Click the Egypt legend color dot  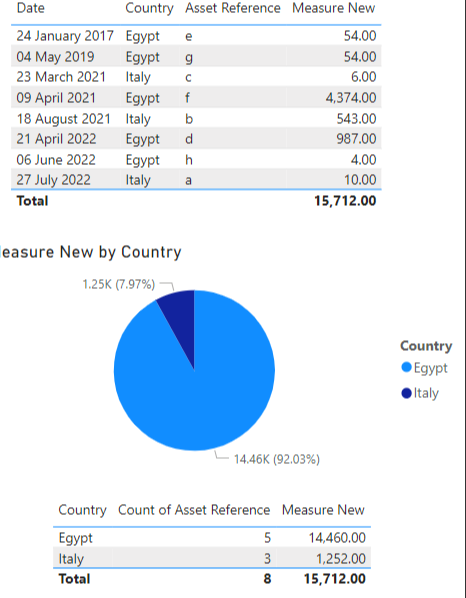(407, 367)
